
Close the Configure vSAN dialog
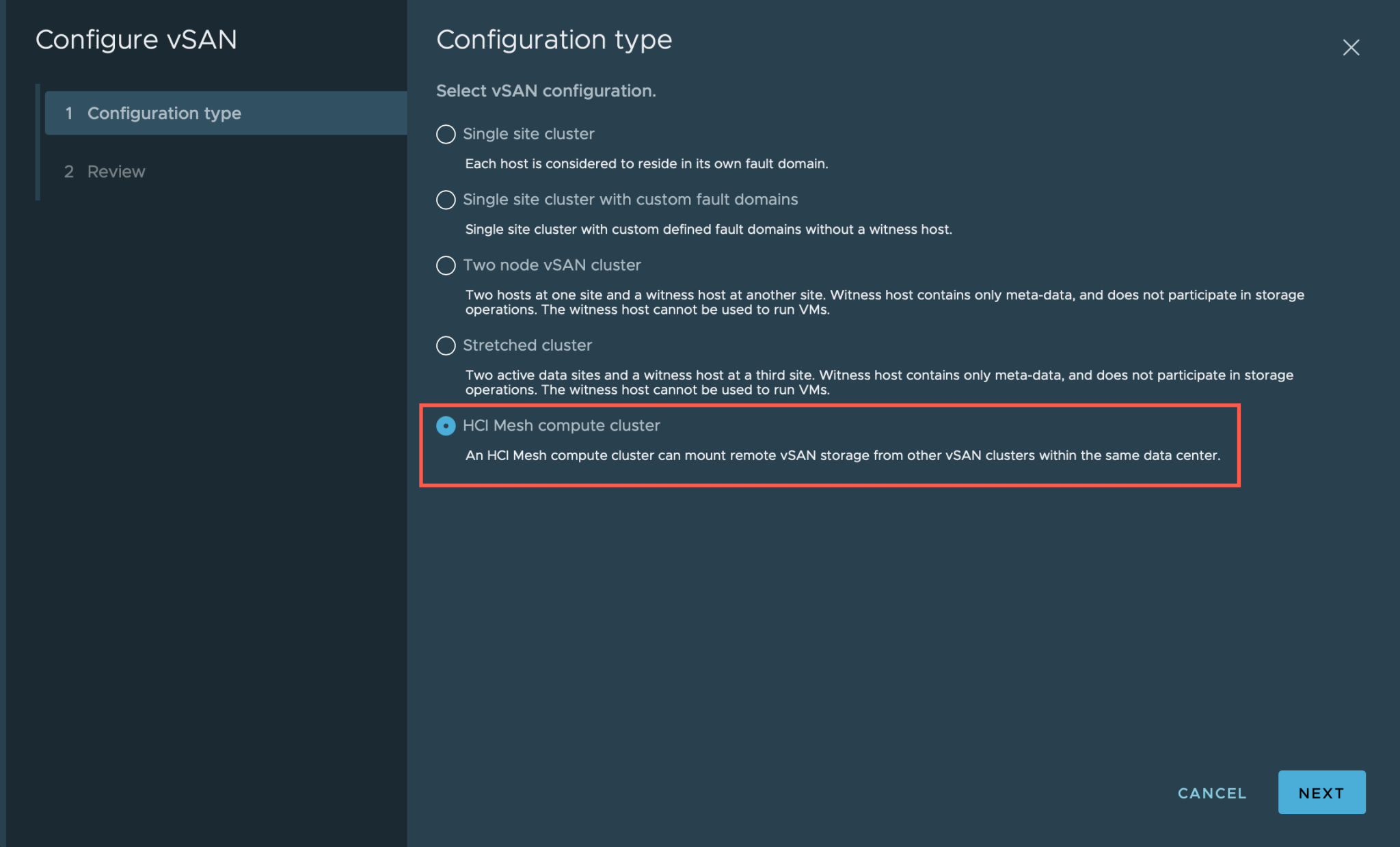coord(1351,47)
